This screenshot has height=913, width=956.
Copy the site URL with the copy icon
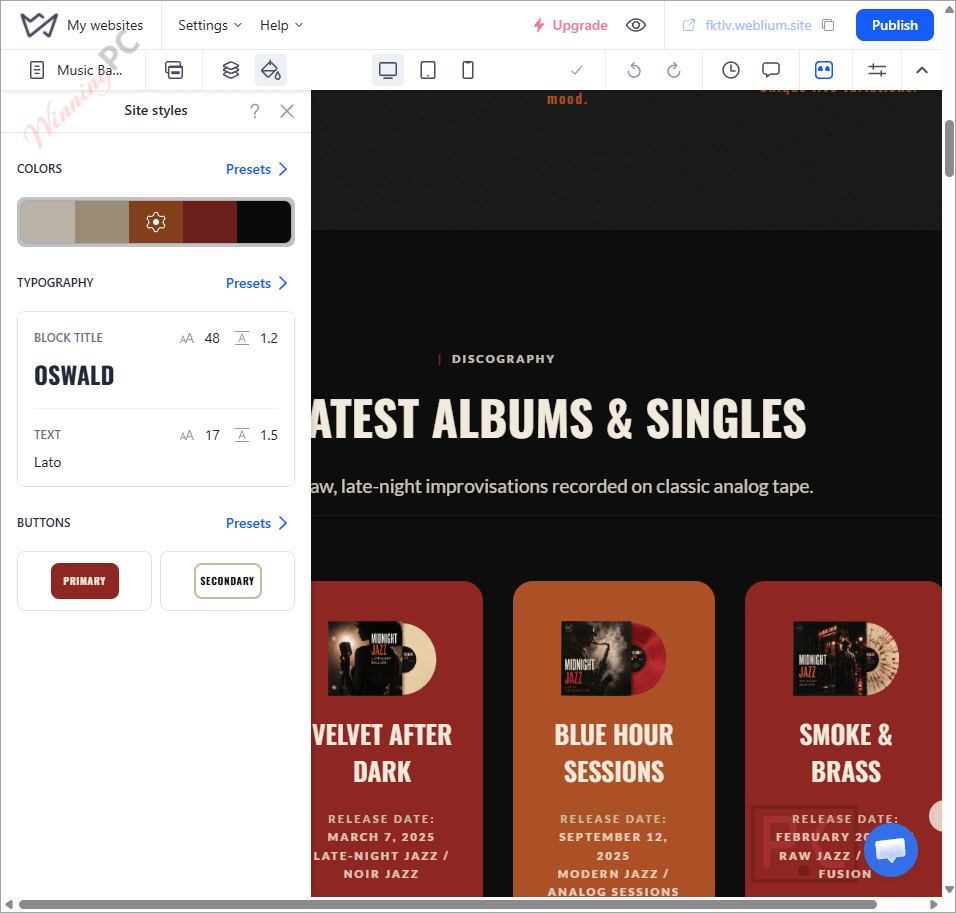(x=828, y=25)
